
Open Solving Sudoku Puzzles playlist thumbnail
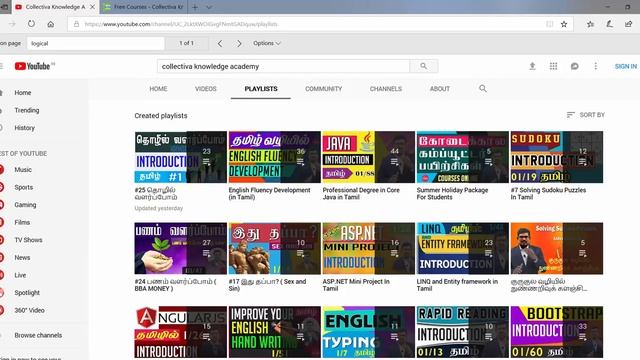pyautogui.click(x=557, y=157)
